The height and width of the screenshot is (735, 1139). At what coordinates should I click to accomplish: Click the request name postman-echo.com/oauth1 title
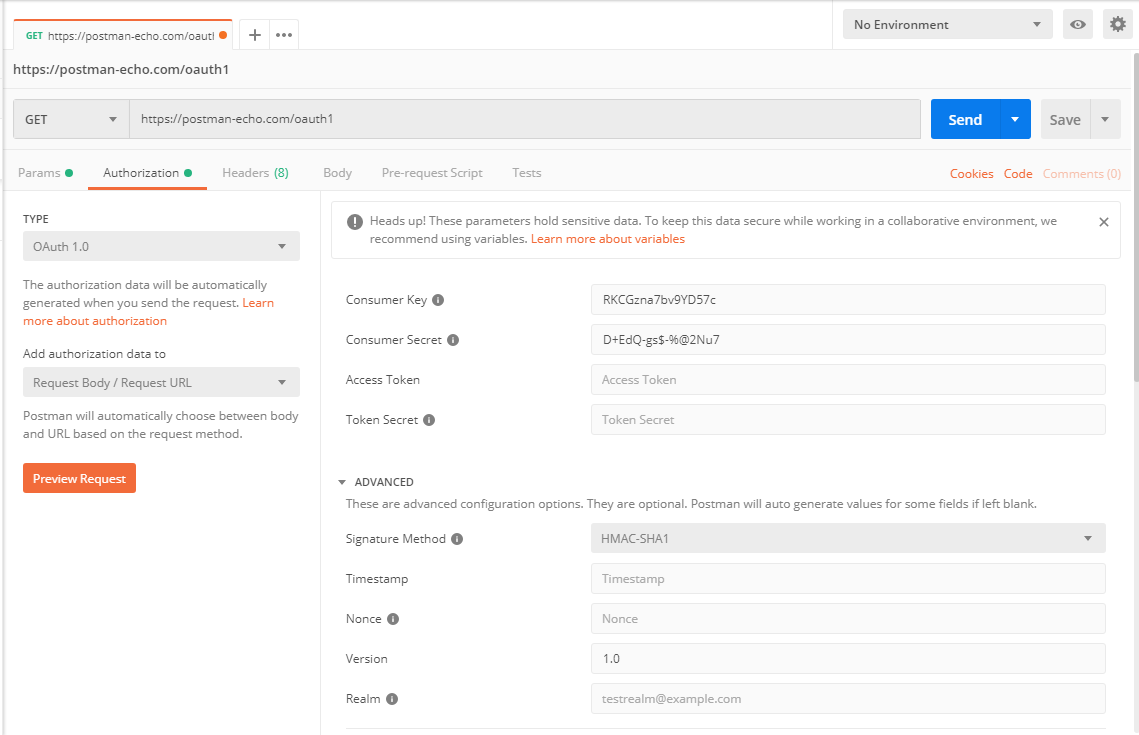point(121,70)
